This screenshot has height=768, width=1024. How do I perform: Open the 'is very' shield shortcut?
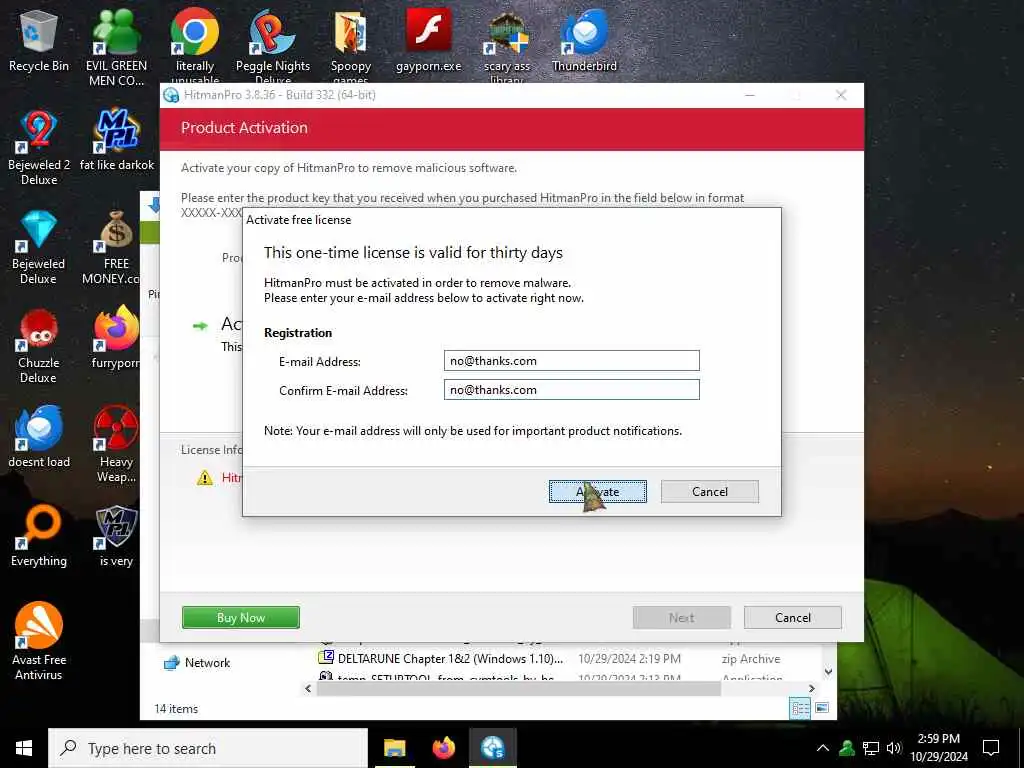point(116,536)
